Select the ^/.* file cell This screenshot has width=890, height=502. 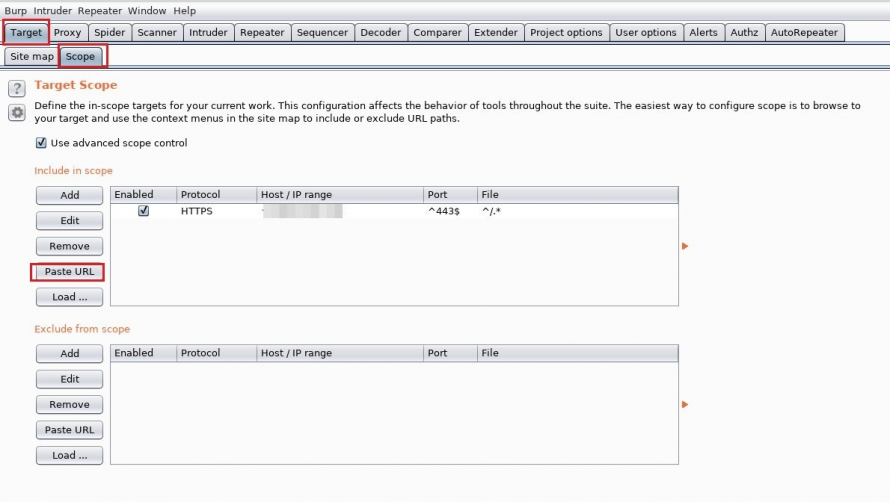(577, 211)
